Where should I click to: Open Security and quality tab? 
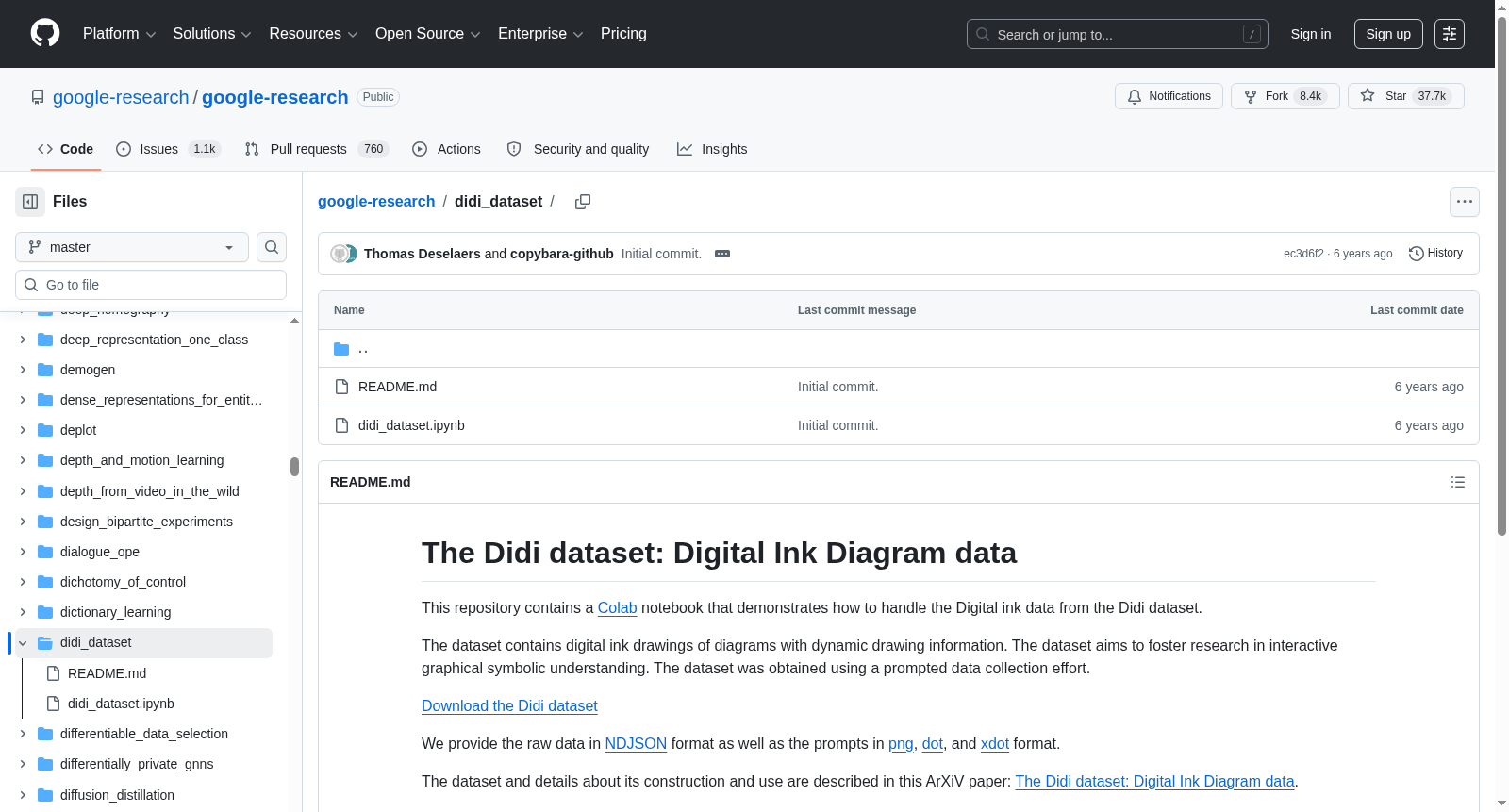pyautogui.click(x=578, y=149)
